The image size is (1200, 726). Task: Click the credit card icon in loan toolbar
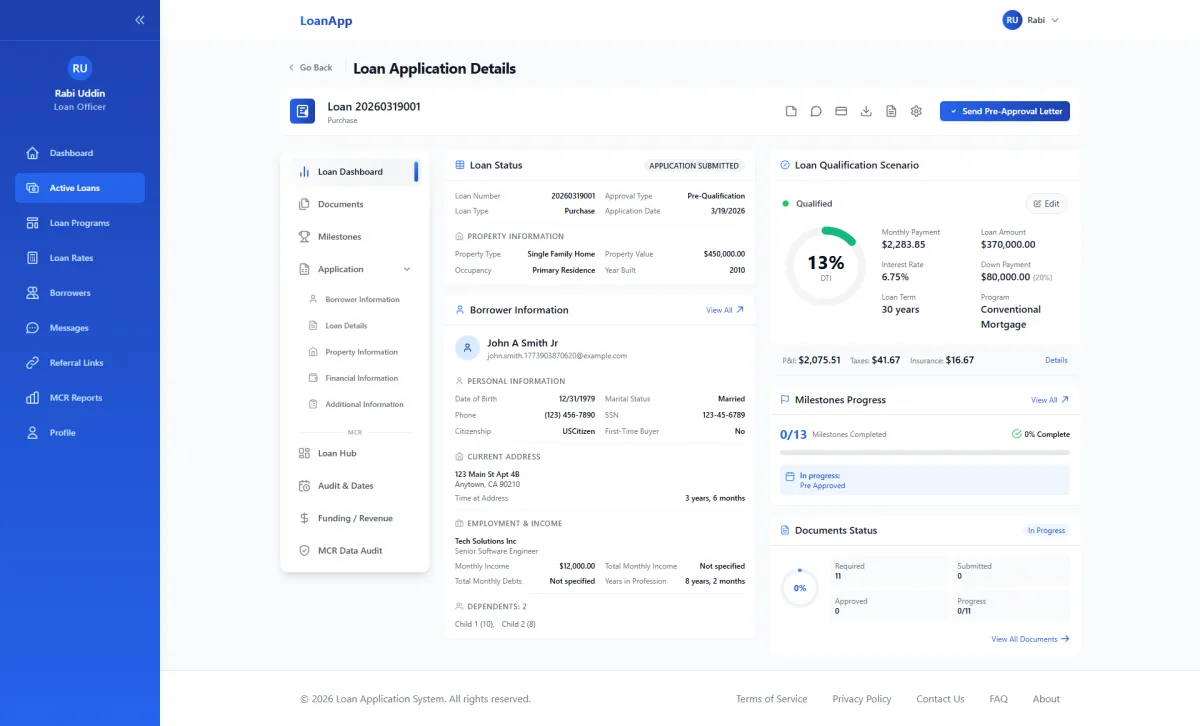[x=841, y=111]
